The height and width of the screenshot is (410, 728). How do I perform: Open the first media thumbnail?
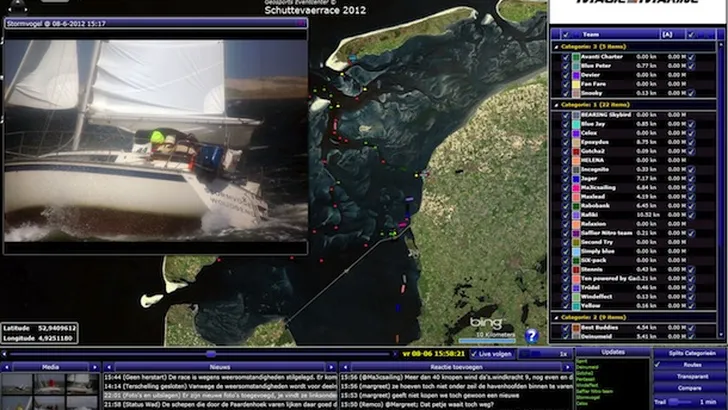(x=18, y=384)
